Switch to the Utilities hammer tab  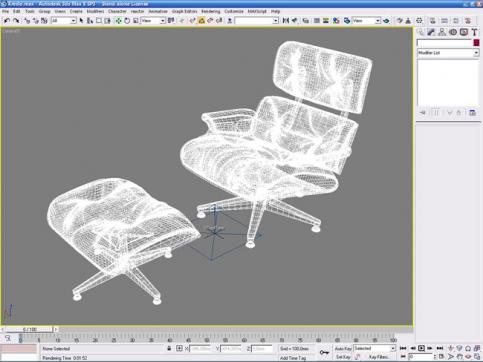(x=474, y=32)
